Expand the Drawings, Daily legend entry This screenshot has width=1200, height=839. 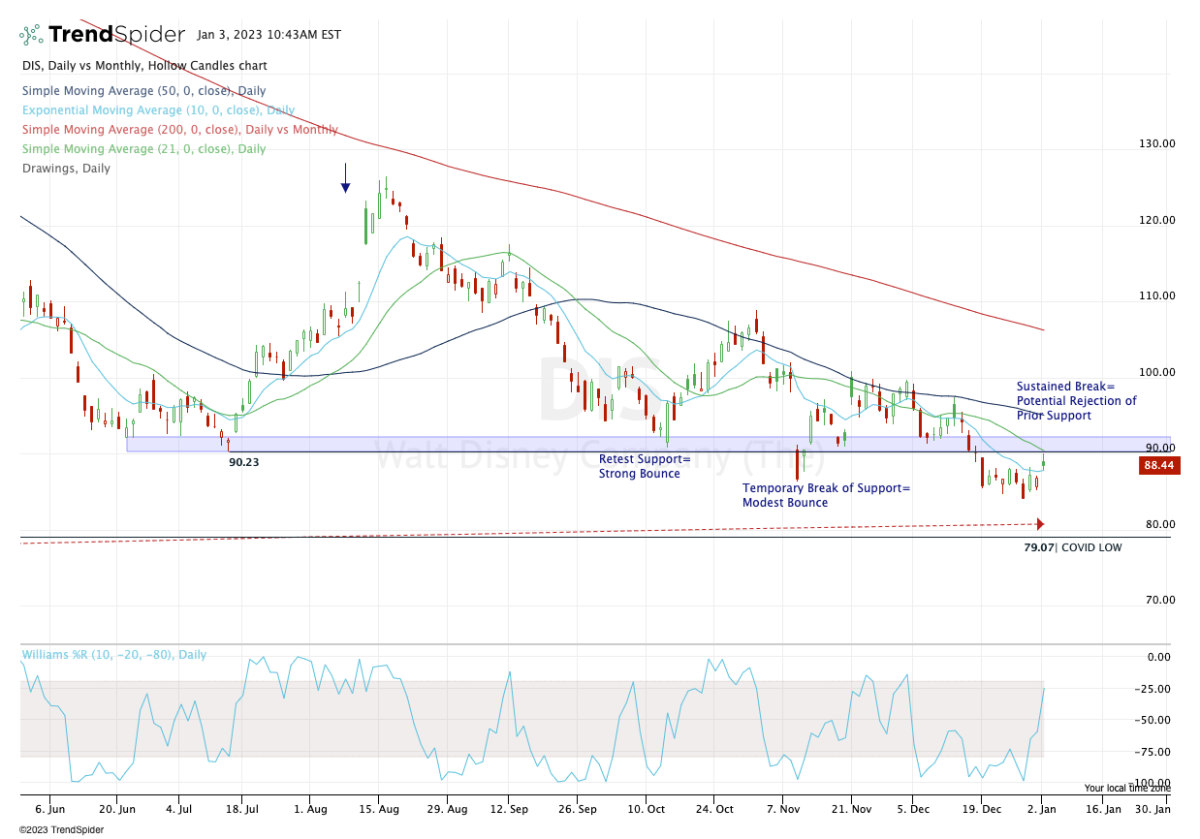(x=66, y=168)
